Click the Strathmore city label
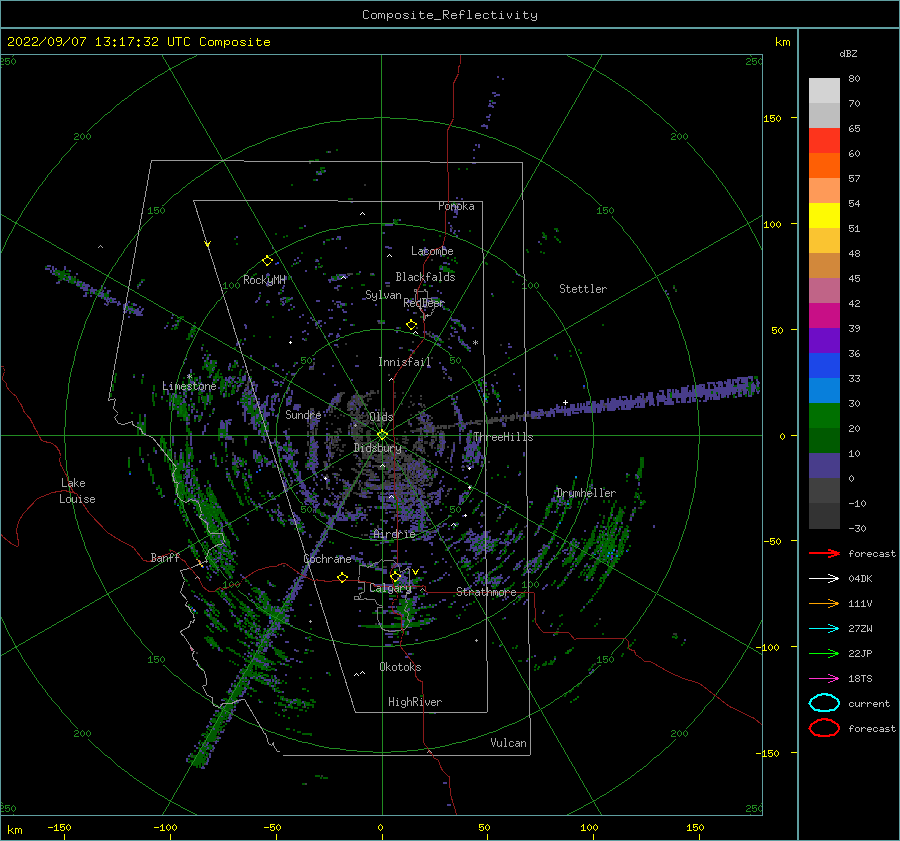The height and width of the screenshot is (841, 900). click(x=486, y=592)
